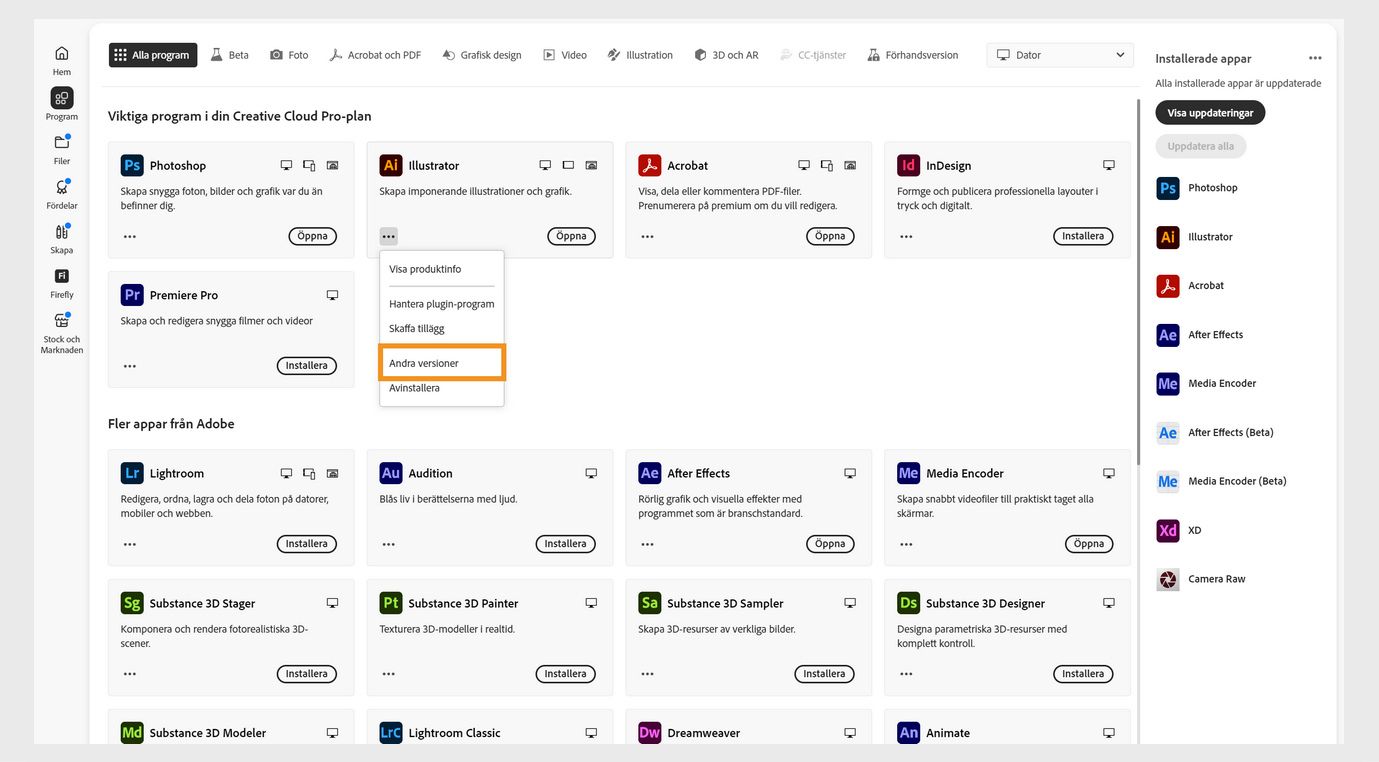
Task: Switch to the Foto tab
Action: pos(289,55)
